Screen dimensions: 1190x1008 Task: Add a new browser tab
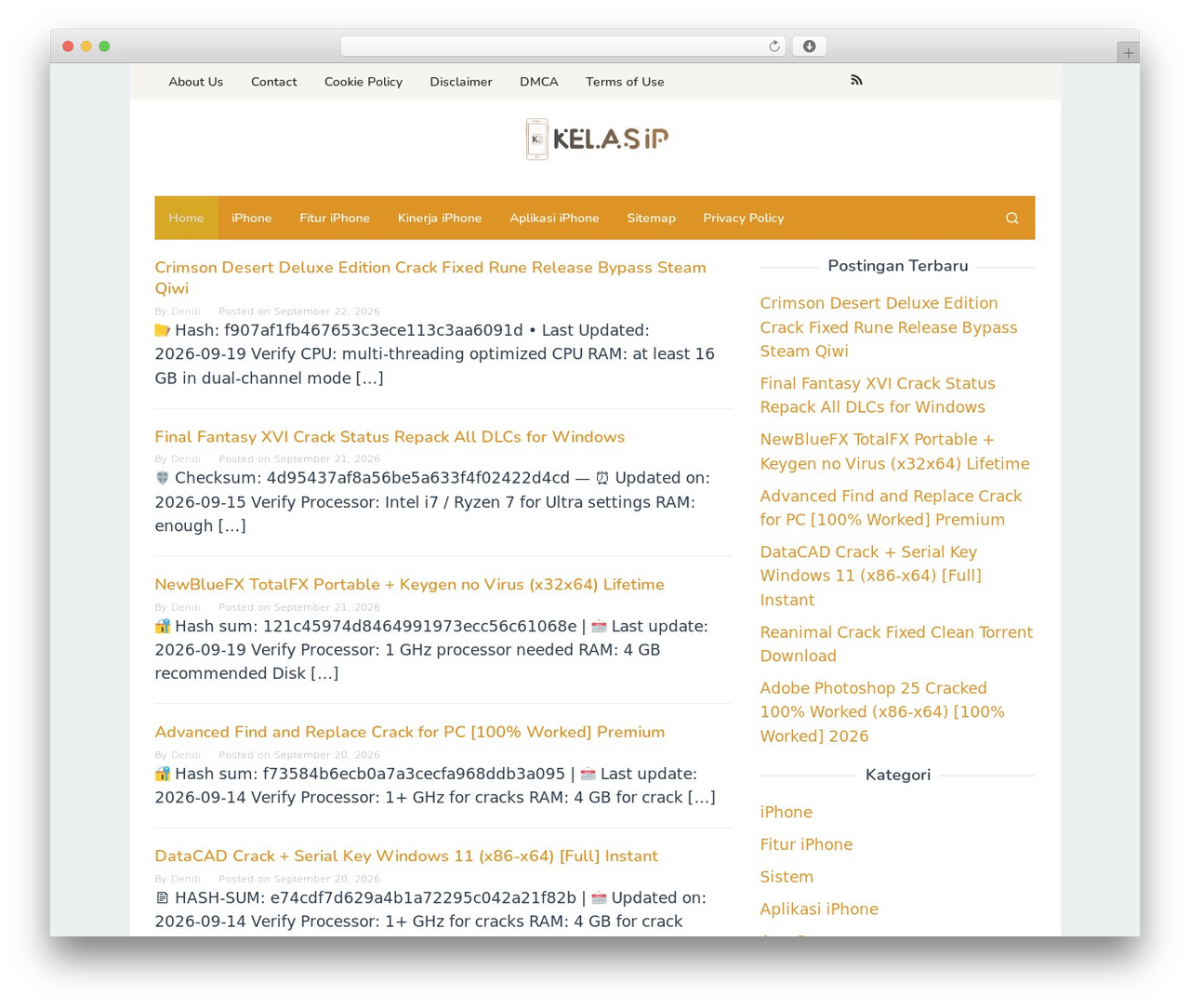1128,53
